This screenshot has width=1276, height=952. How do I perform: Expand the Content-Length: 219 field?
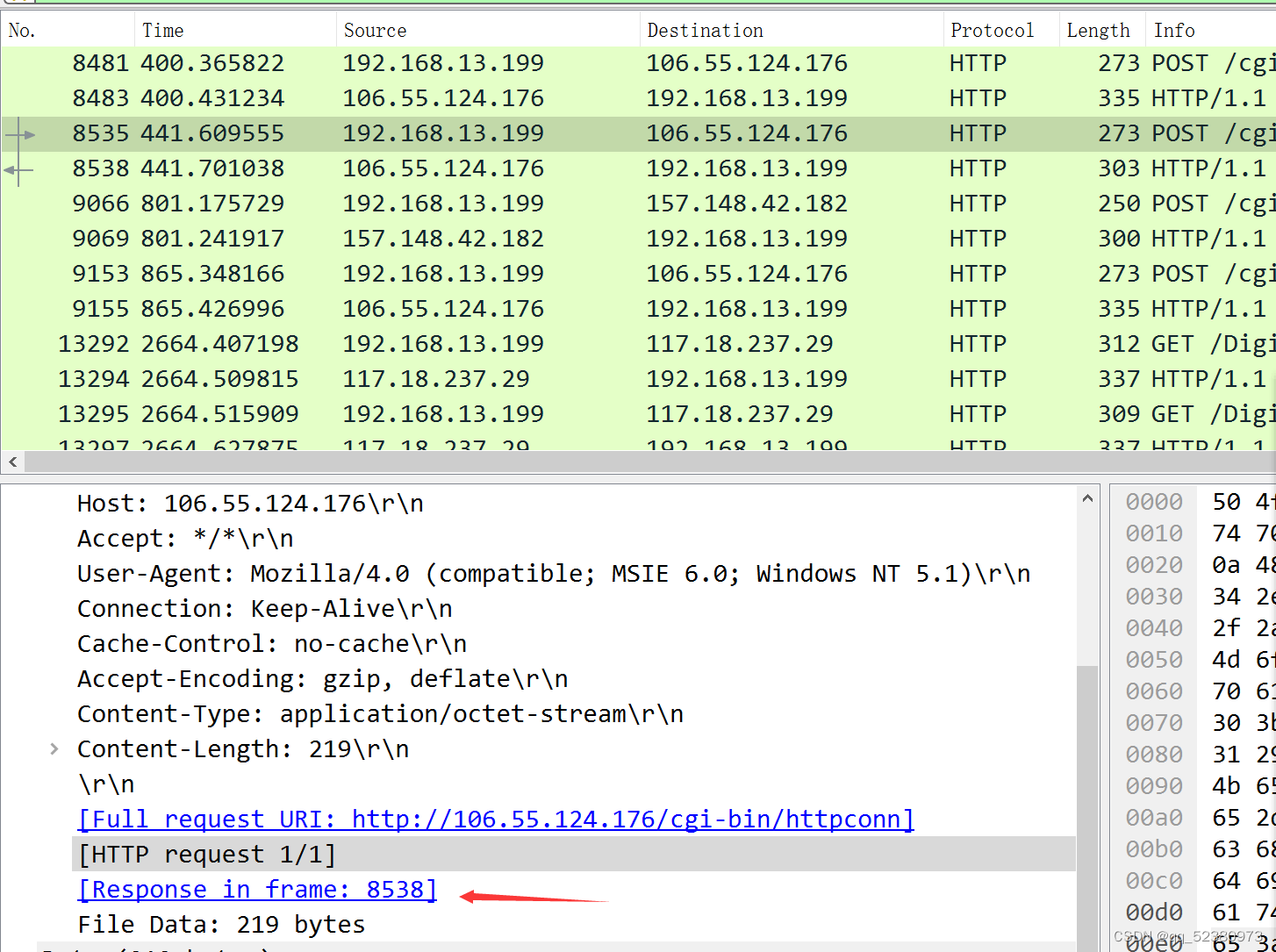(x=54, y=749)
